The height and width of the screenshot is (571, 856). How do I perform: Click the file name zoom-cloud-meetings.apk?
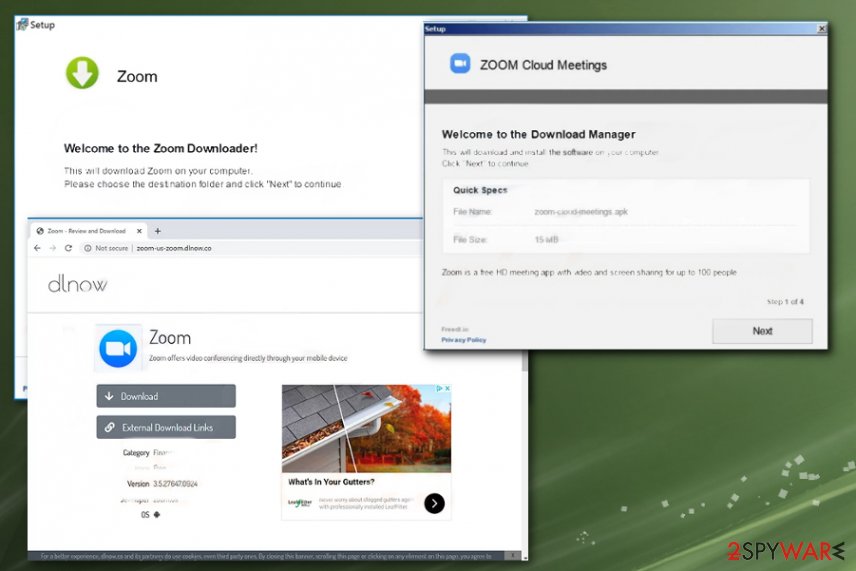[581, 212]
